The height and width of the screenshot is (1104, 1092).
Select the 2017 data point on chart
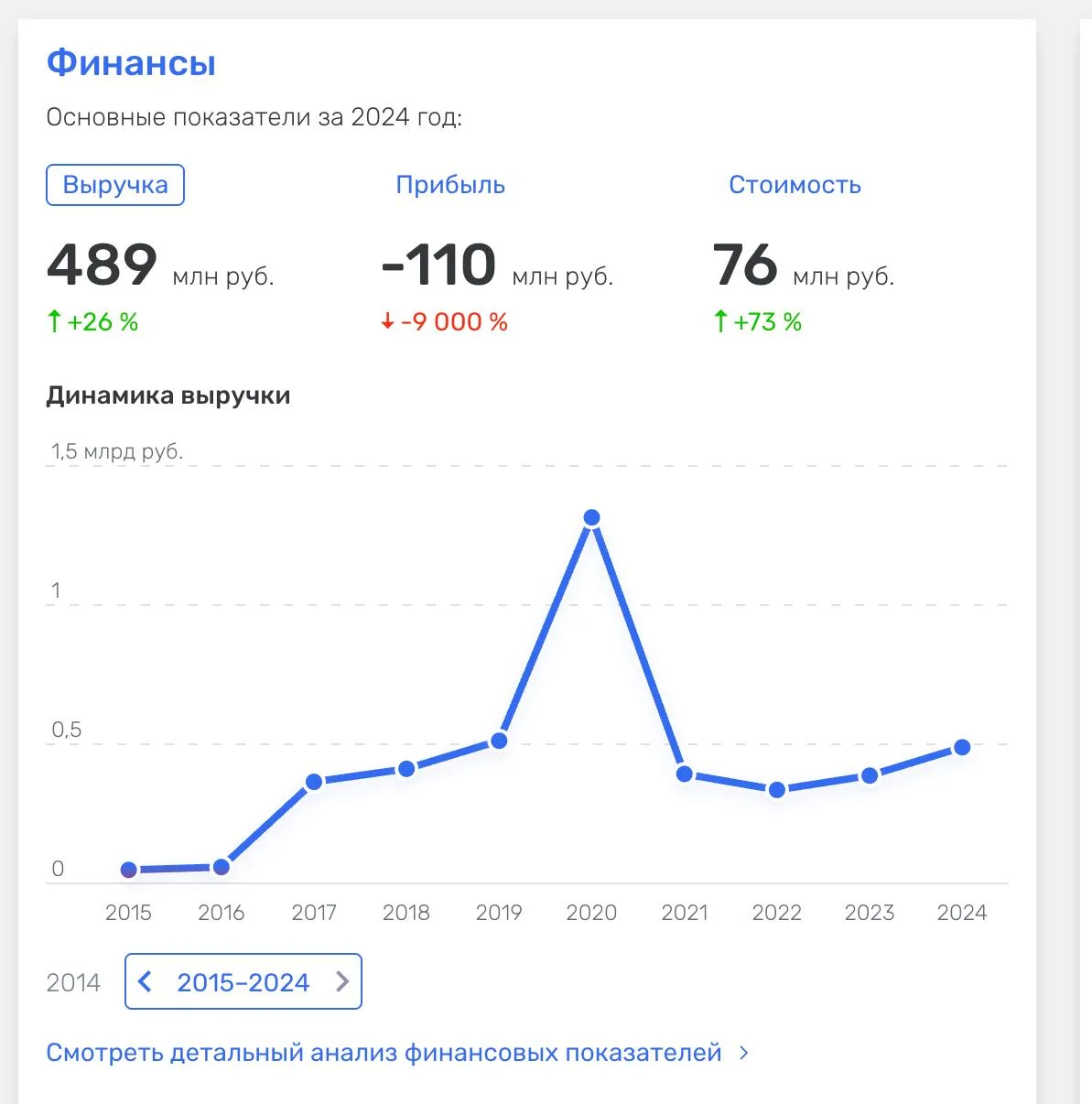tap(314, 782)
